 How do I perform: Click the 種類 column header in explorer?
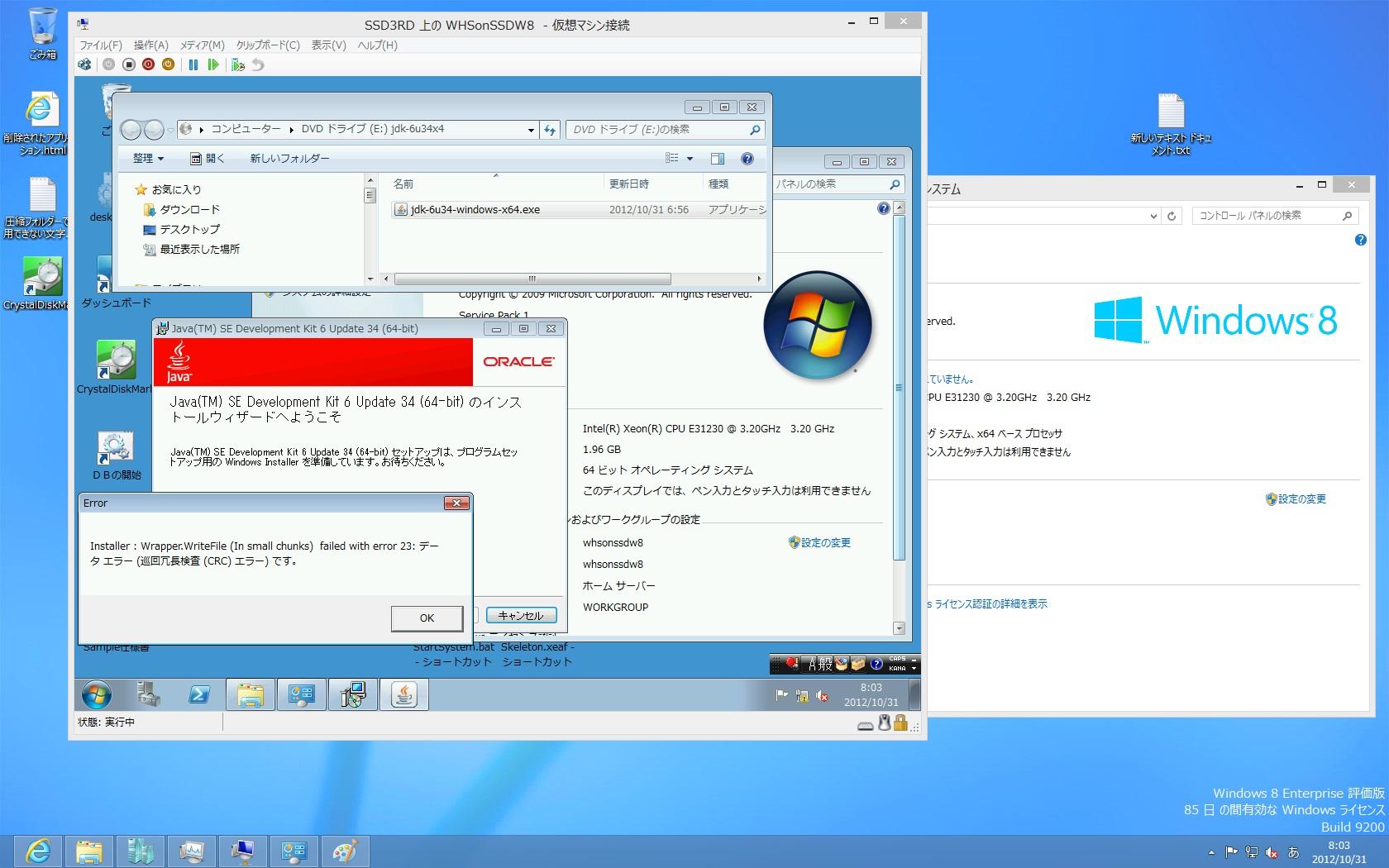pyautogui.click(x=735, y=184)
